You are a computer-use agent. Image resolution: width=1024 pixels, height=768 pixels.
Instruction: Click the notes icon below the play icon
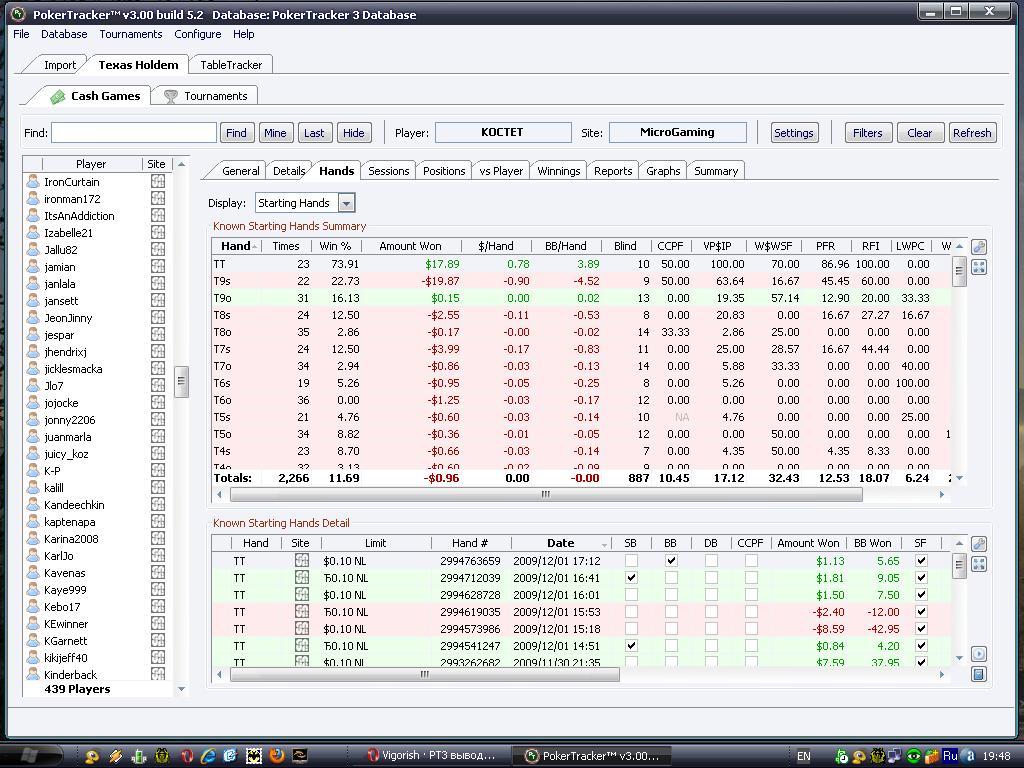tap(979, 674)
